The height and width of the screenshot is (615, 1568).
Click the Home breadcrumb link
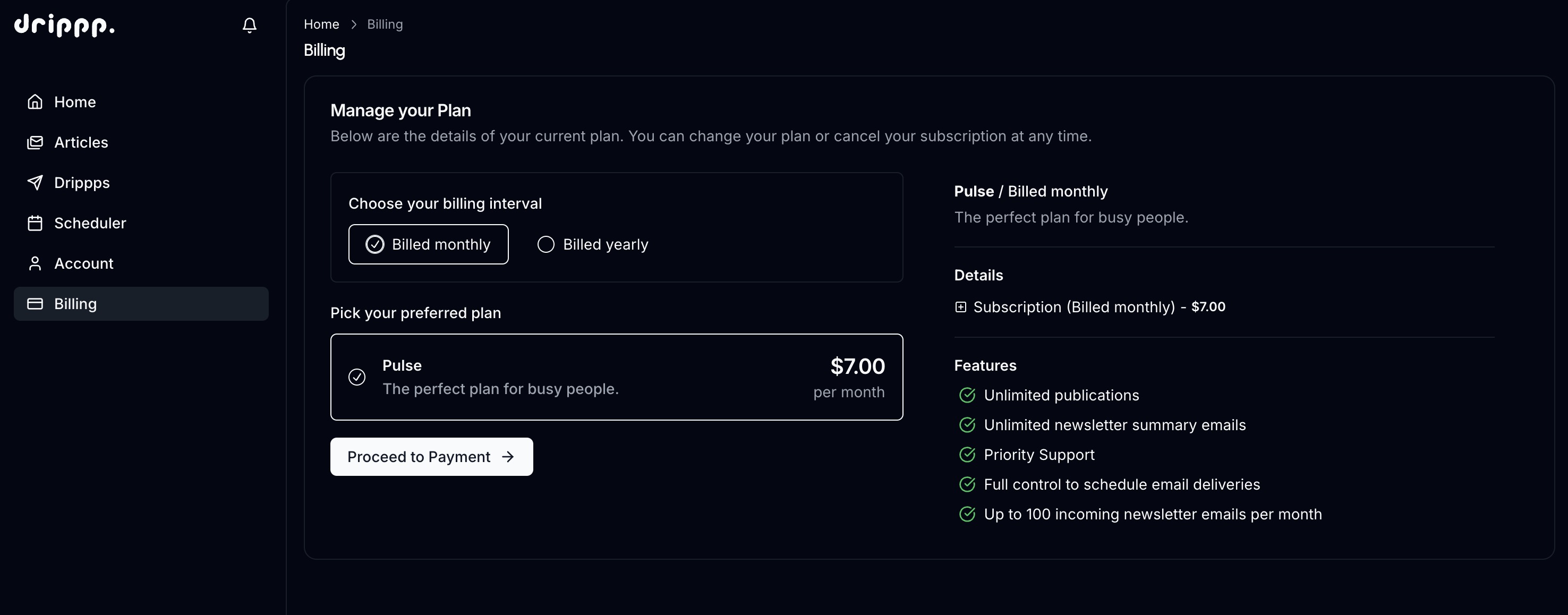click(321, 24)
